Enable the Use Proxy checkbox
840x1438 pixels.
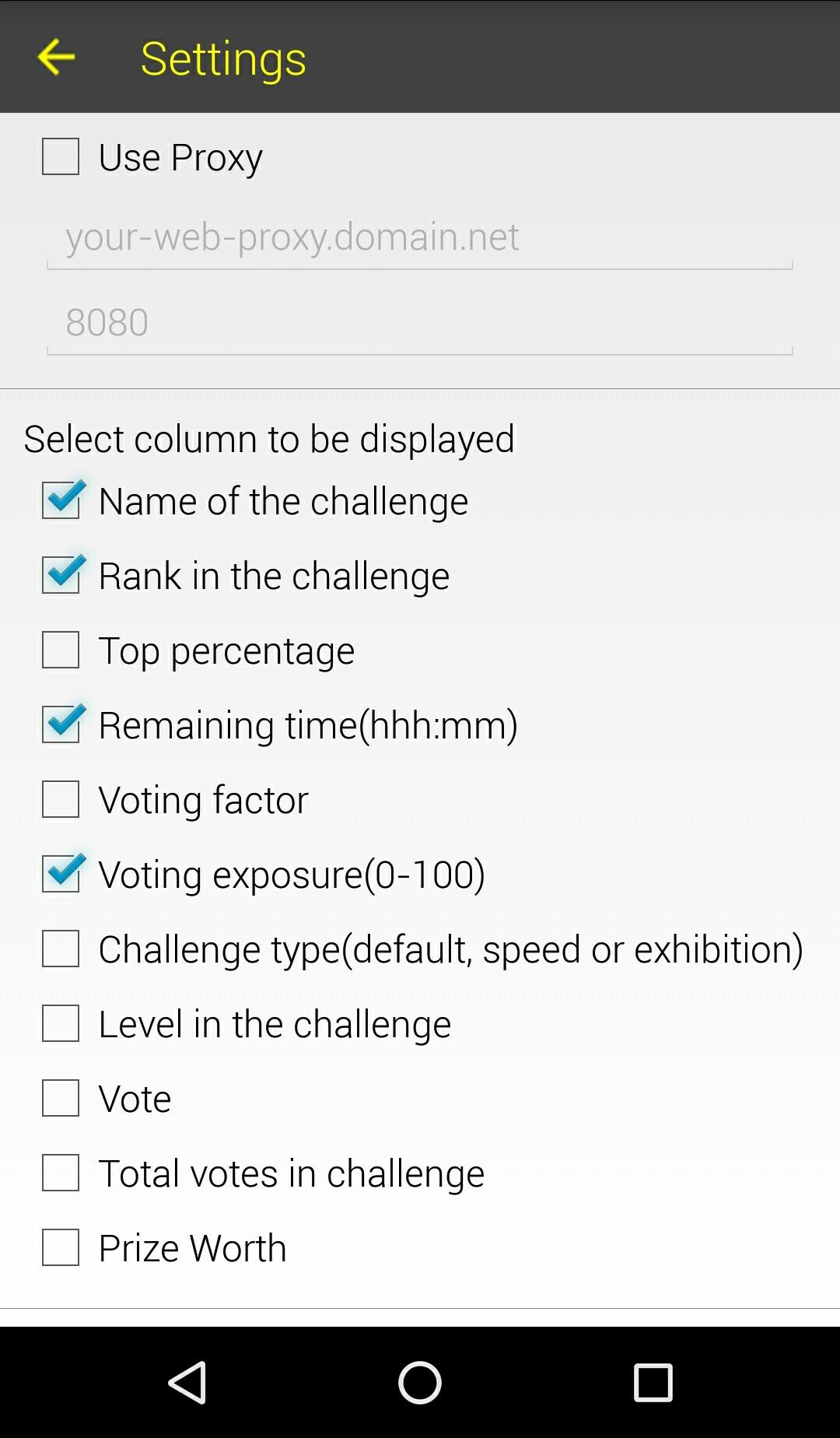pos(61,156)
